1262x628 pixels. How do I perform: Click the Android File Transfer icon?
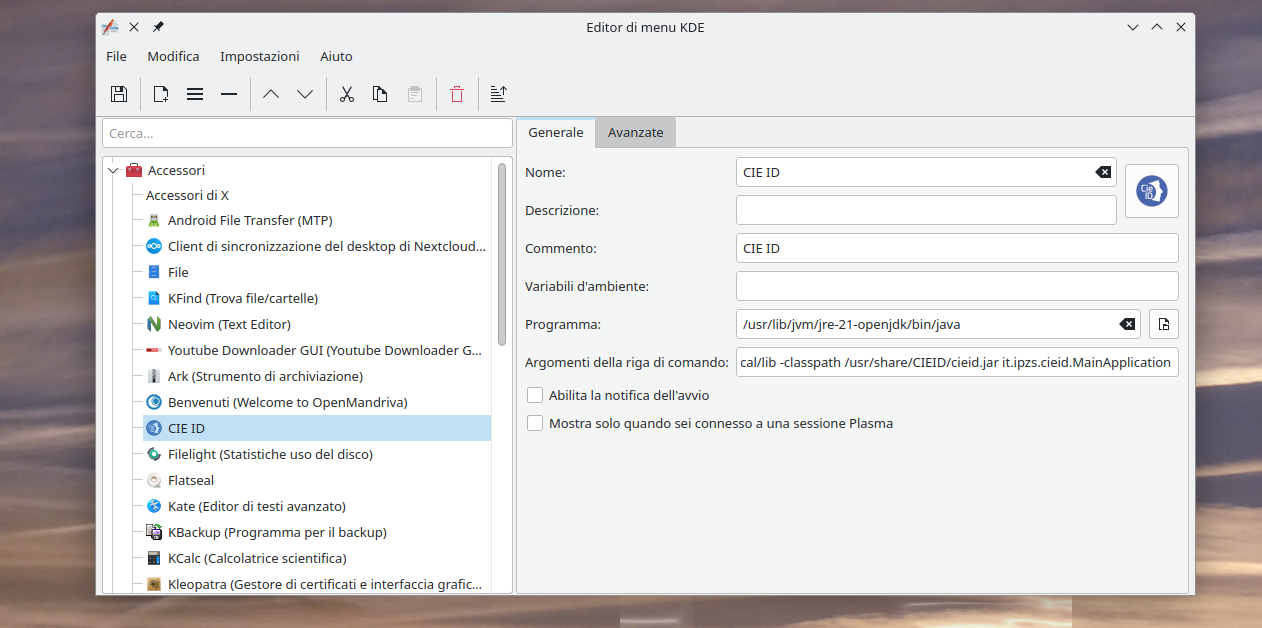pos(154,220)
